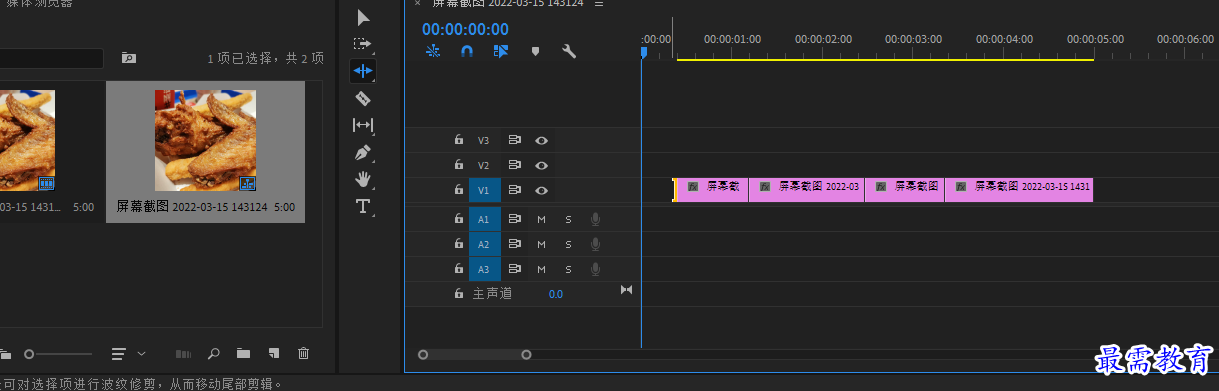The width and height of the screenshot is (1219, 391).
Task: Lock the master audio track (主声道)
Action: (x=459, y=294)
